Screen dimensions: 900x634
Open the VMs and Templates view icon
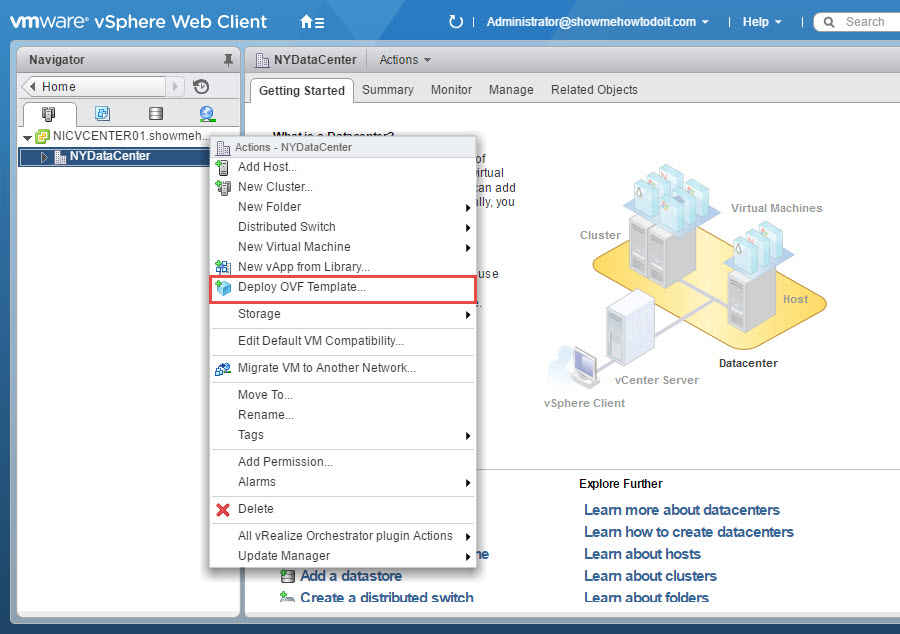pos(103,112)
